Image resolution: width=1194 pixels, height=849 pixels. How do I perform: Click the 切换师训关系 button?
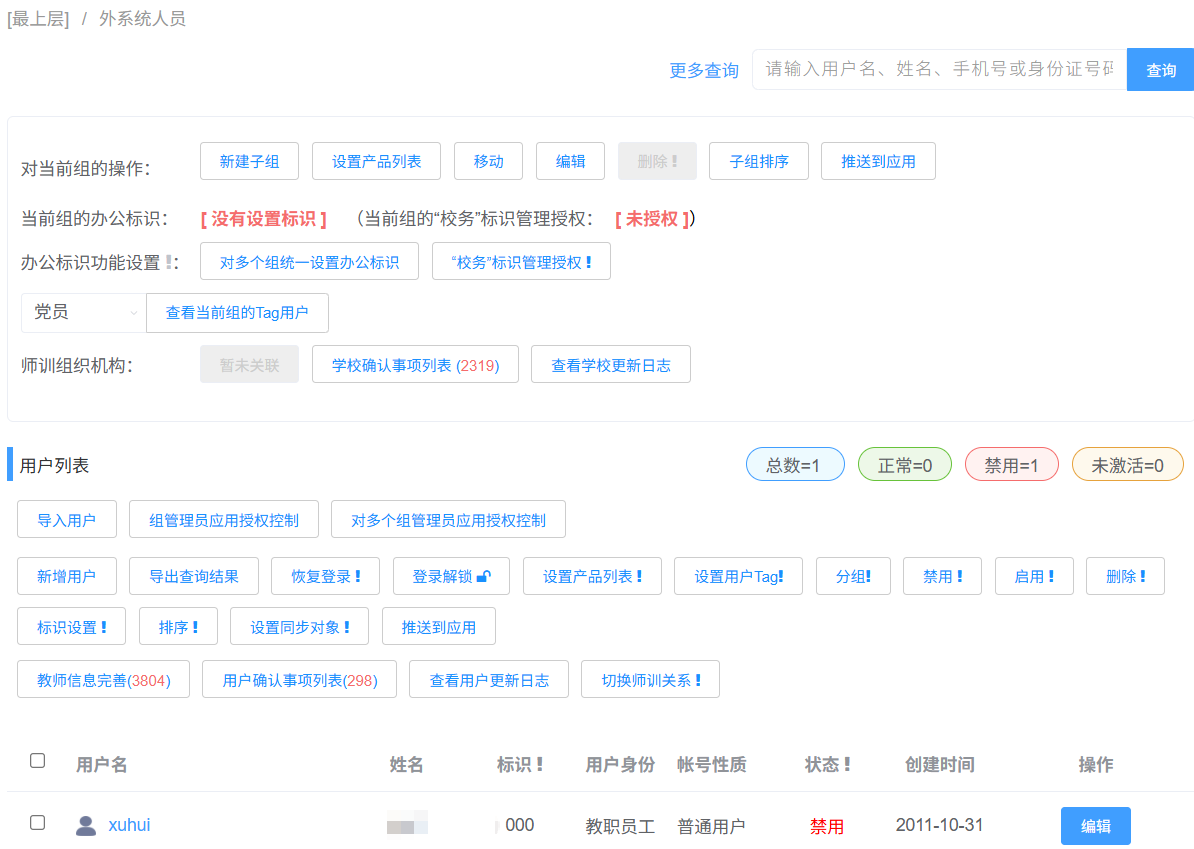(650, 679)
